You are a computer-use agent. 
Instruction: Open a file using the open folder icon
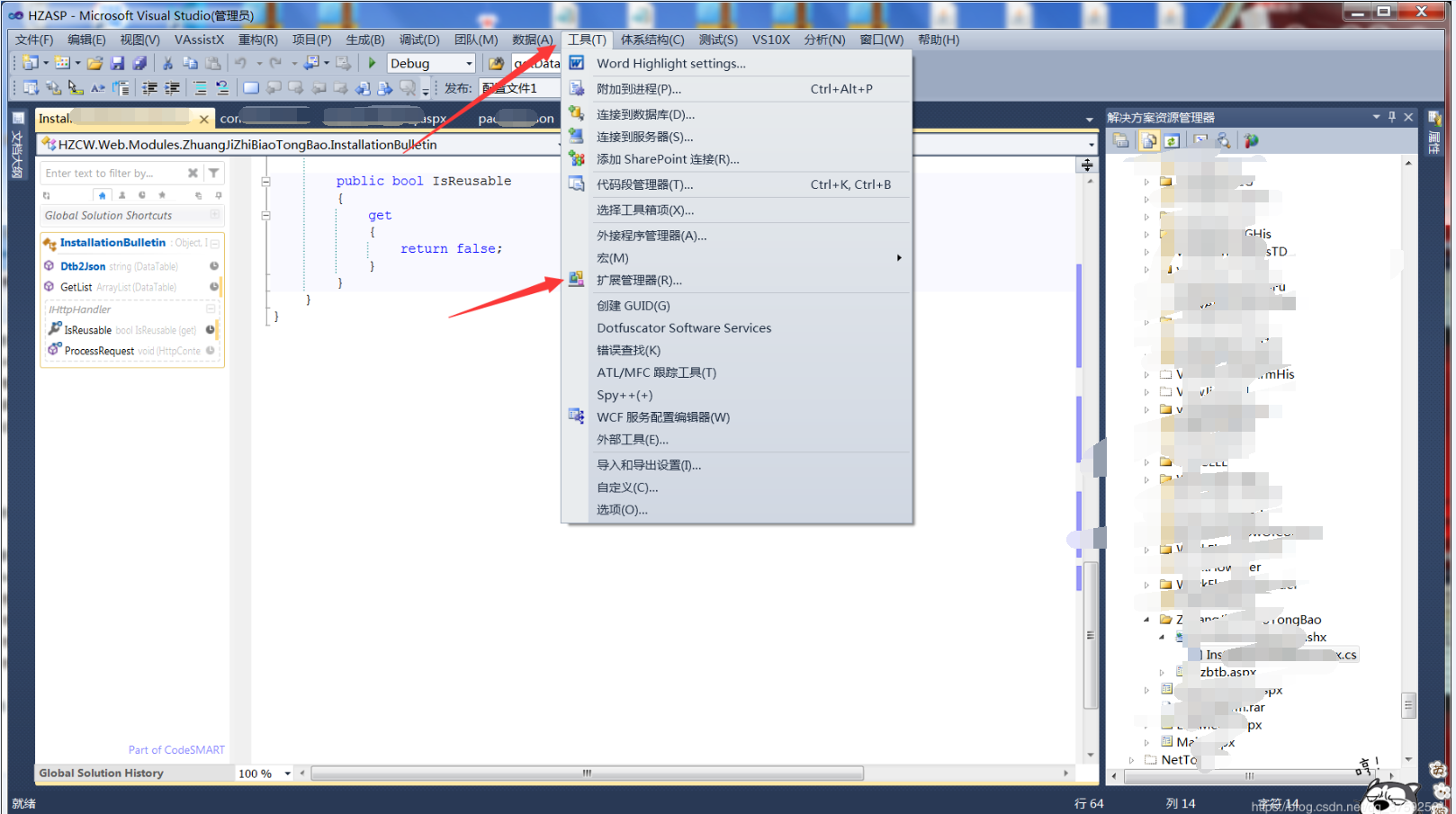point(95,62)
